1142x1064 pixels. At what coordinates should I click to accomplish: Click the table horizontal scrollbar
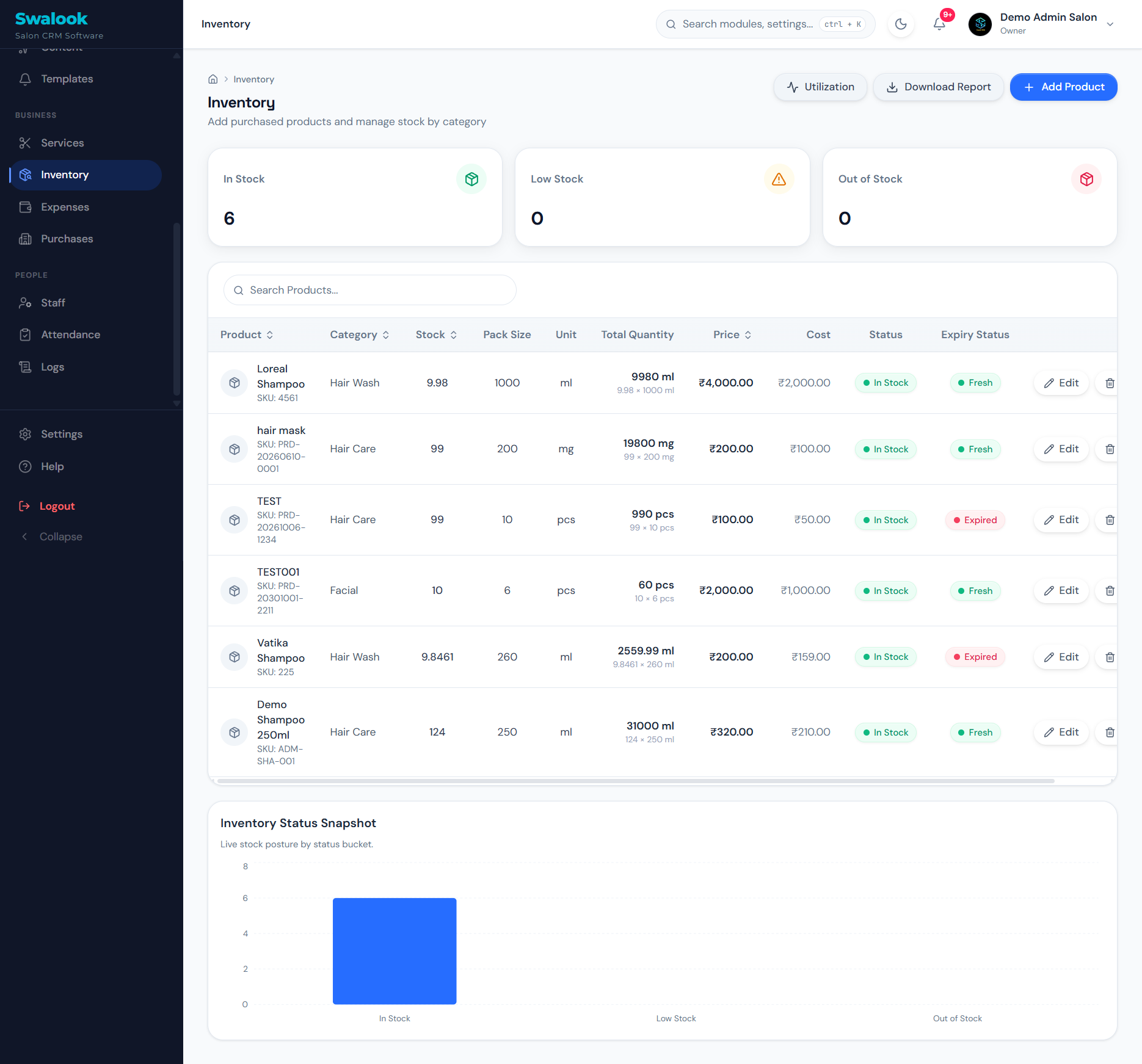636,781
